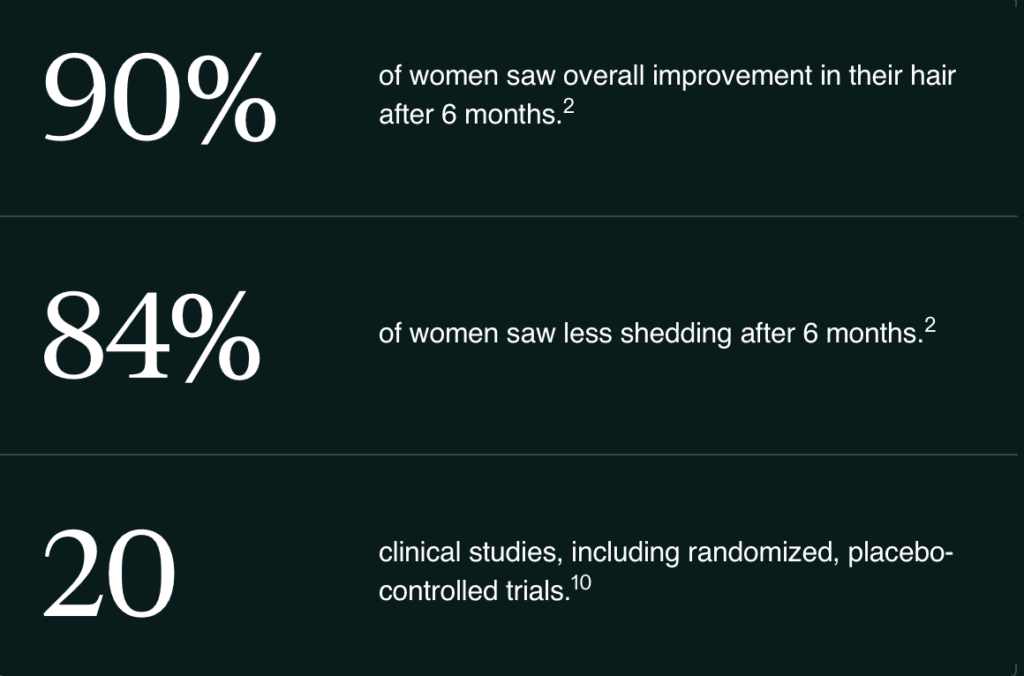Screen dimensions: 1024x676
Task: Click the large 84% statistic
Action: click(151, 336)
